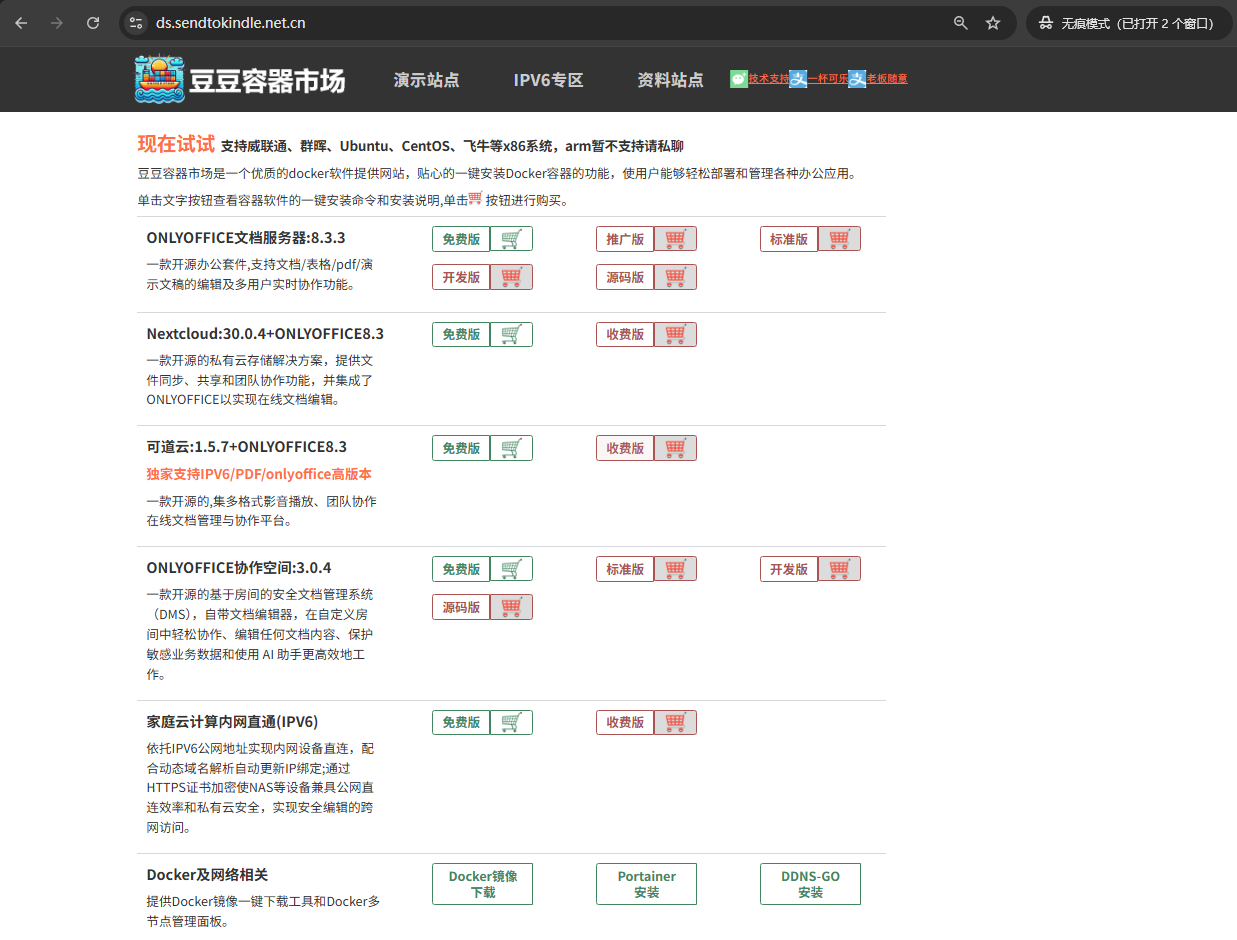Select 开发版 for ONLYOFFICE协作空间
The image size is (1237, 940).
(x=789, y=569)
